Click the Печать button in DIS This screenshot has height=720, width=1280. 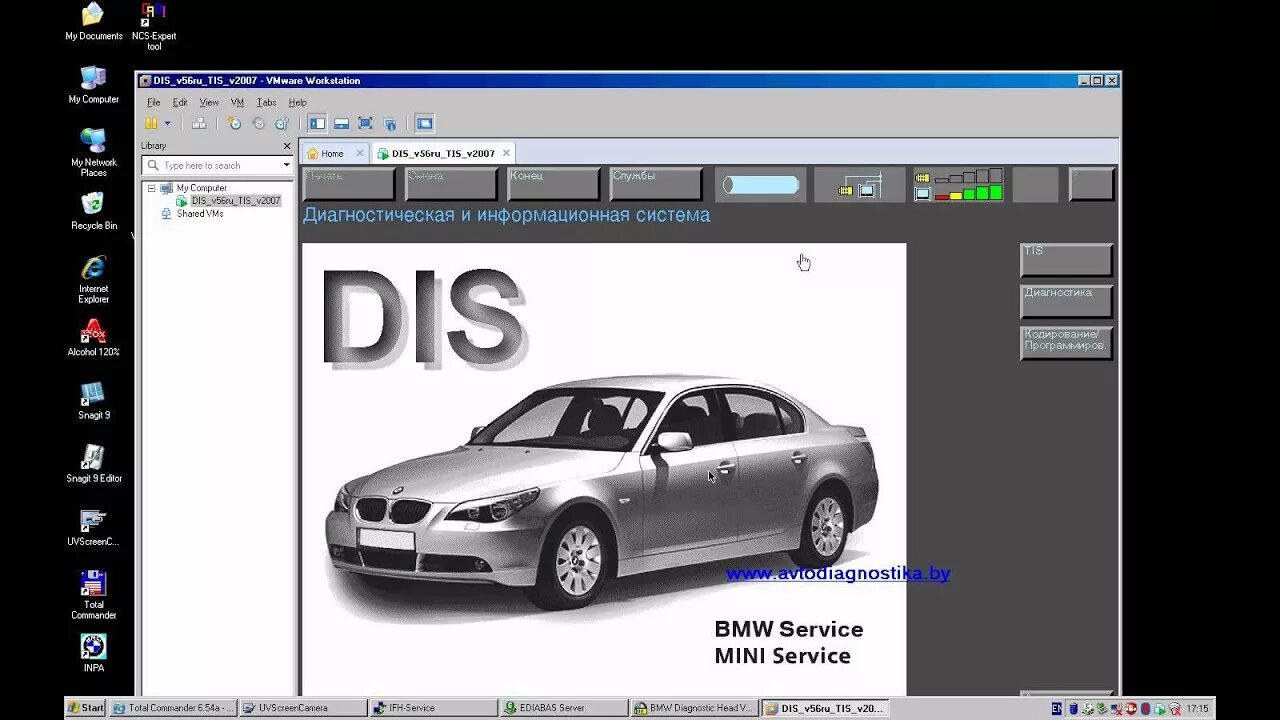(349, 184)
